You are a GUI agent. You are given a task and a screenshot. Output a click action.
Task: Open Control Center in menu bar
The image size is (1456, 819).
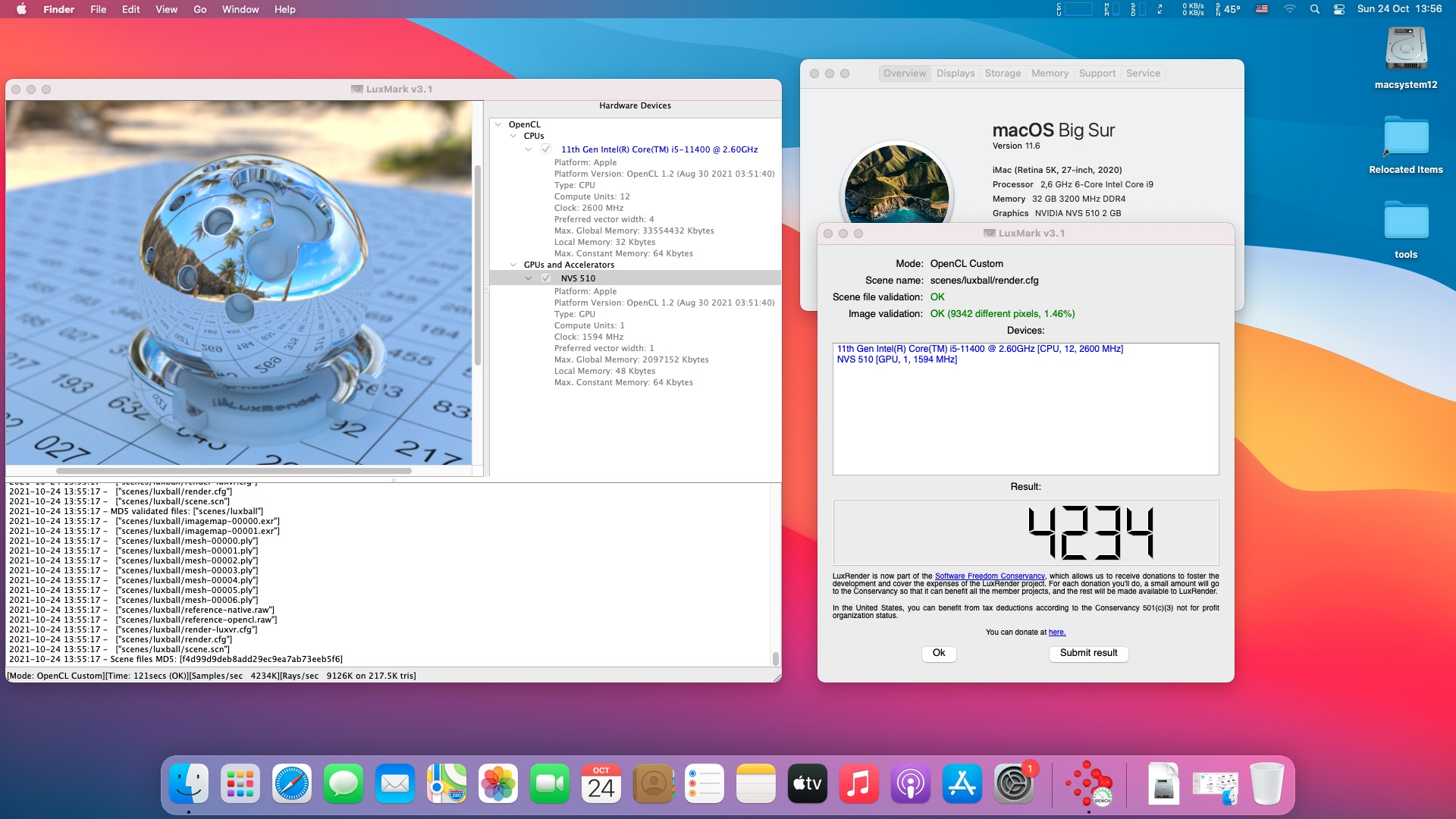pos(1339,9)
